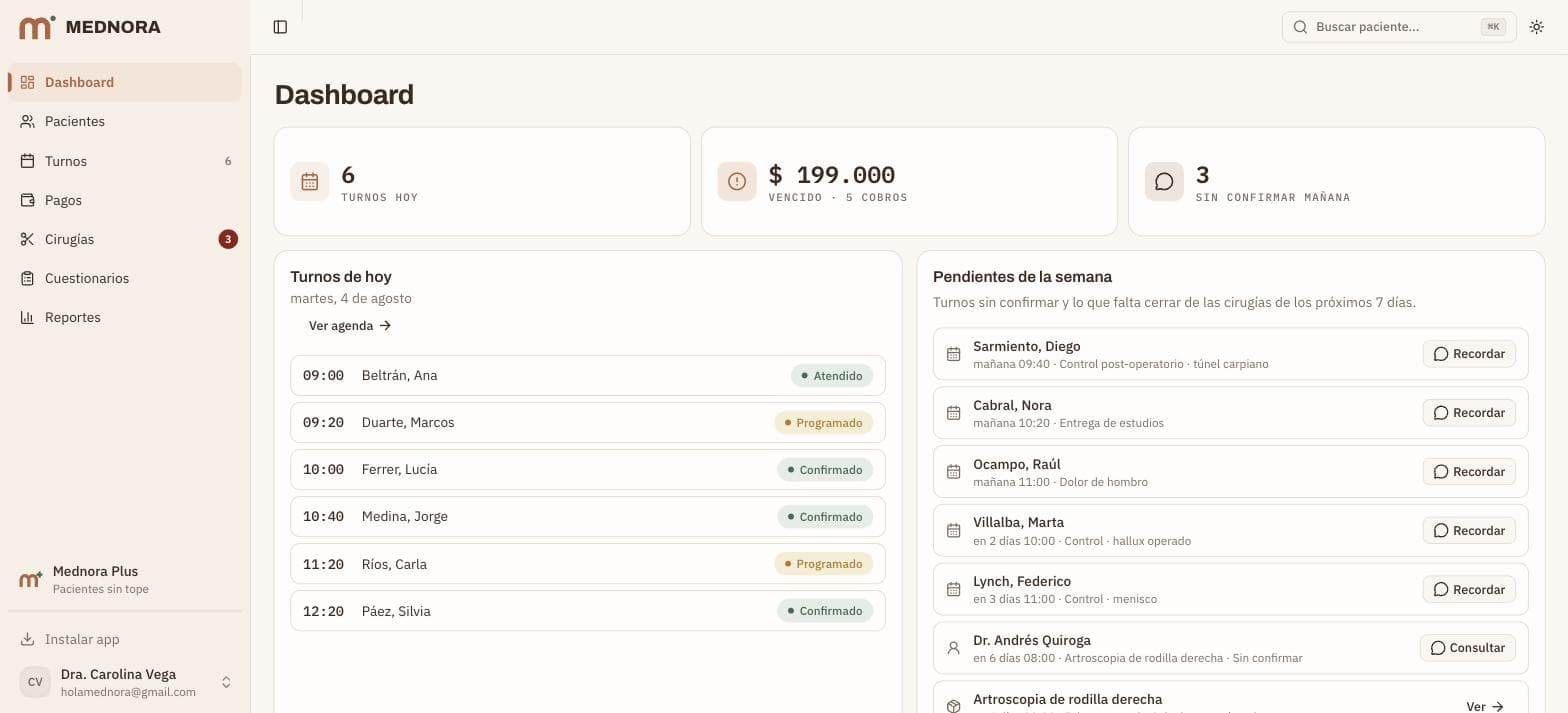Switch theme with the sun icon
This screenshot has height=713, width=1568.
coord(1537,27)
